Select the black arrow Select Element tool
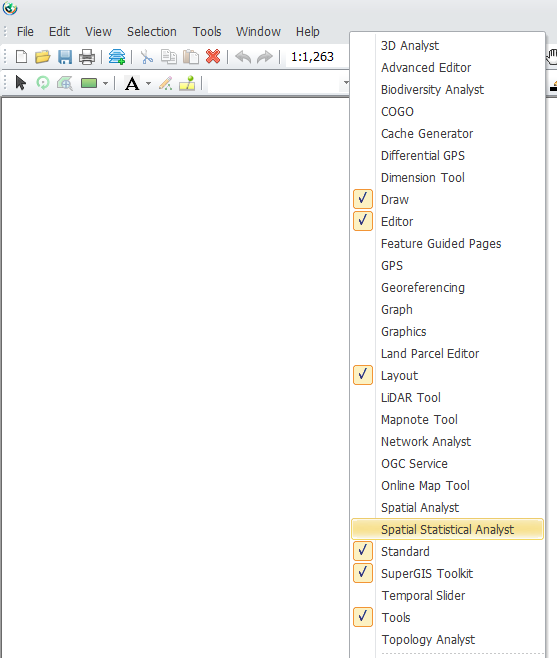The width and height of the screenshot is (557, 658). (x=20, y=83)
